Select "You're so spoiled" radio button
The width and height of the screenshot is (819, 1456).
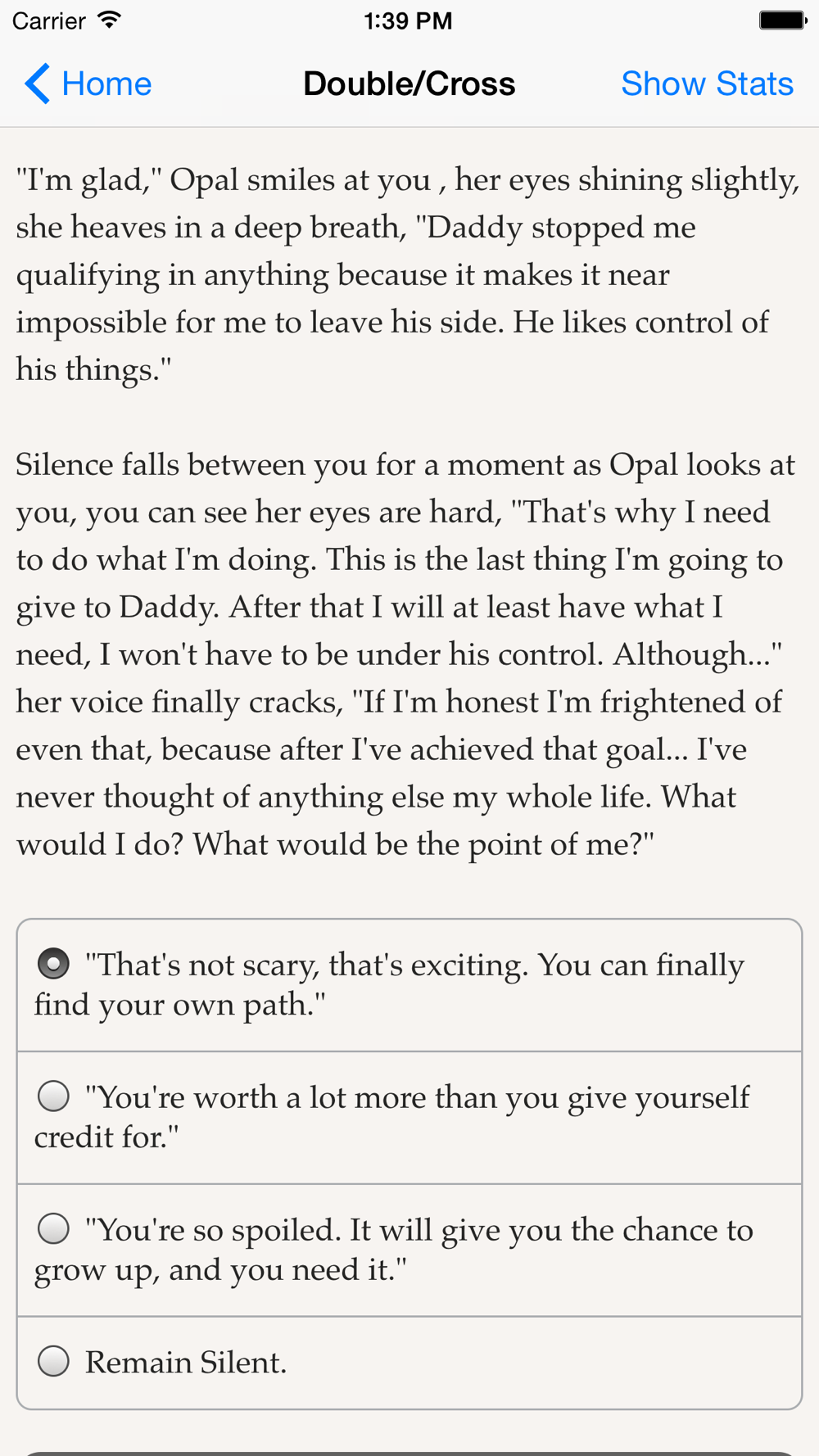coord(53,1229)
